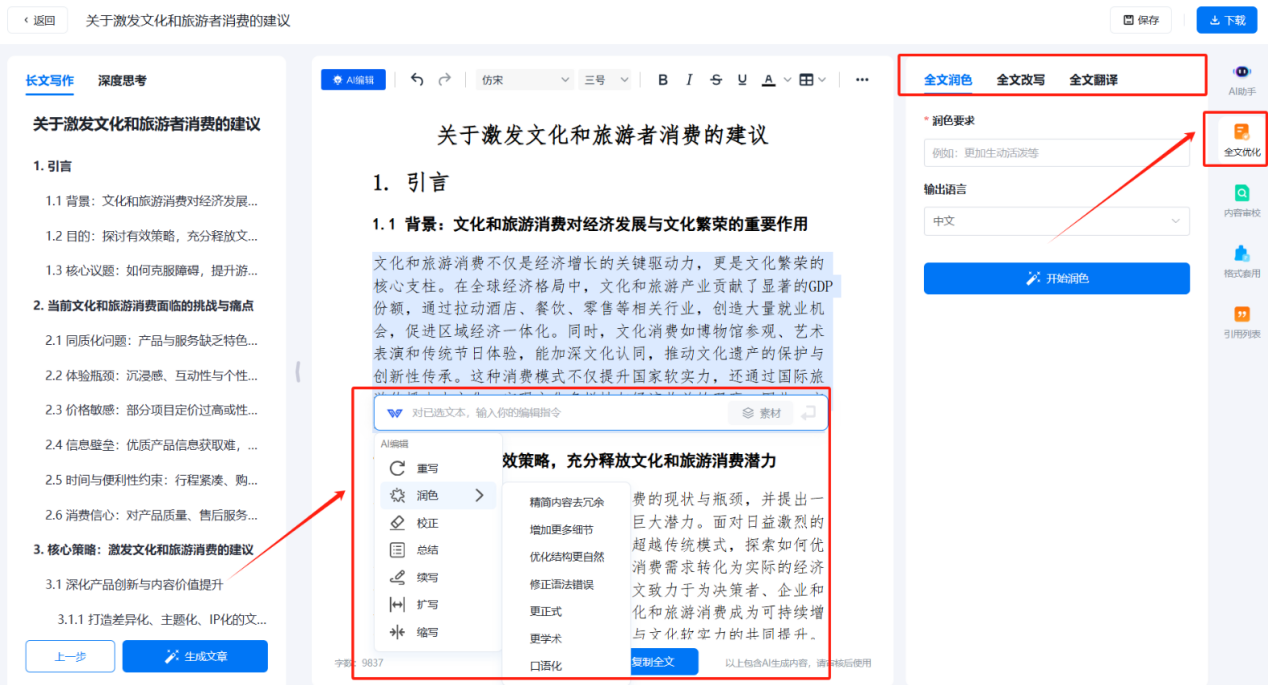Toggle underline formatting

click(742, 80)
